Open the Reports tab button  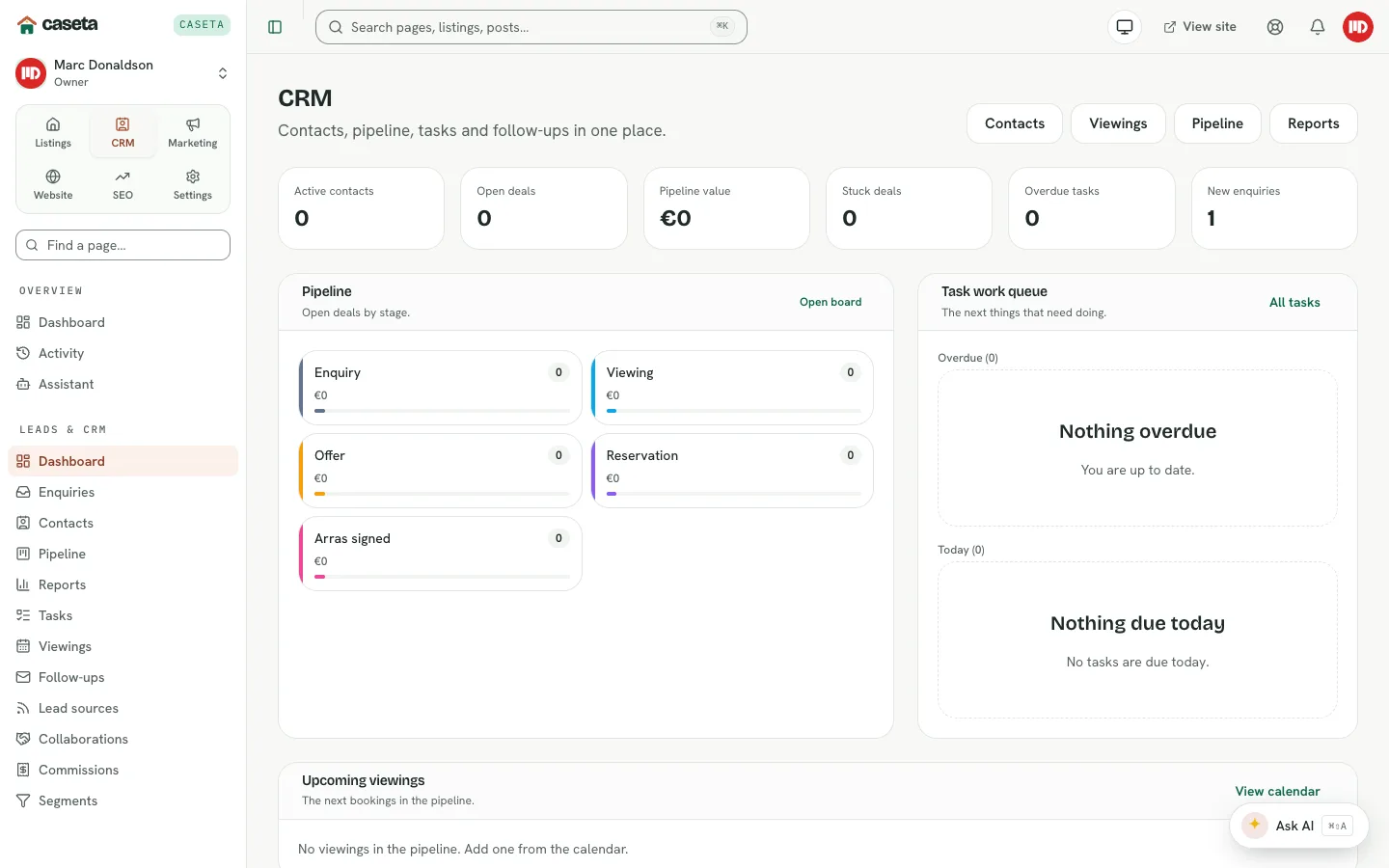point(1314,123)
